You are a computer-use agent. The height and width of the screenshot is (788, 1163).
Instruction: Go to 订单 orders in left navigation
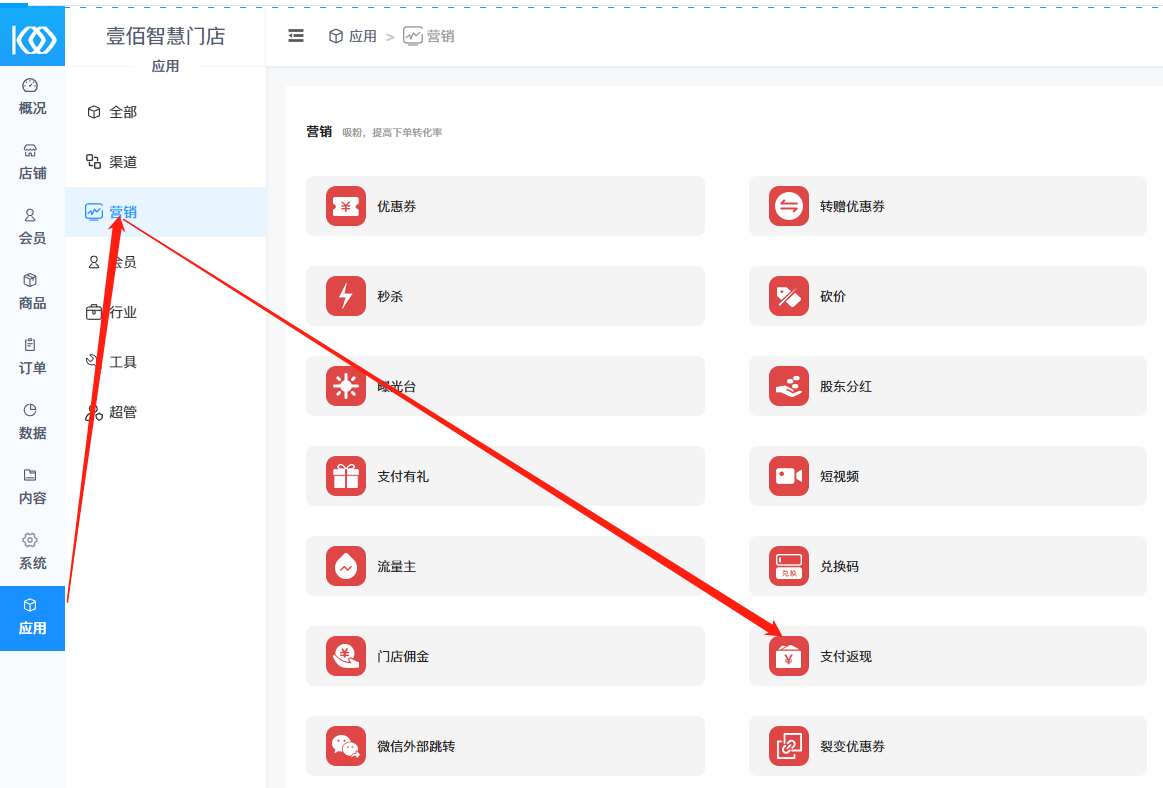[x=32, y=357]
